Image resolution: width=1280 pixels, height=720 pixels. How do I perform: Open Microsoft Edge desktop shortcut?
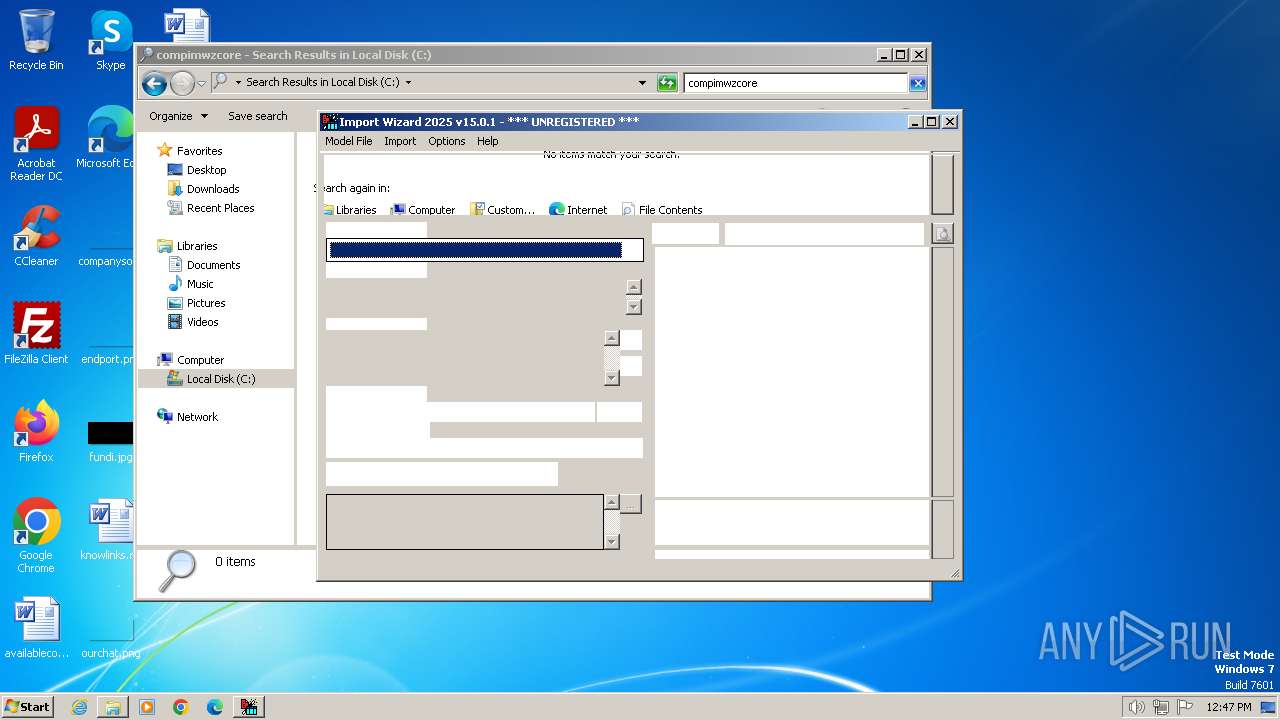(x=108, y=138)
